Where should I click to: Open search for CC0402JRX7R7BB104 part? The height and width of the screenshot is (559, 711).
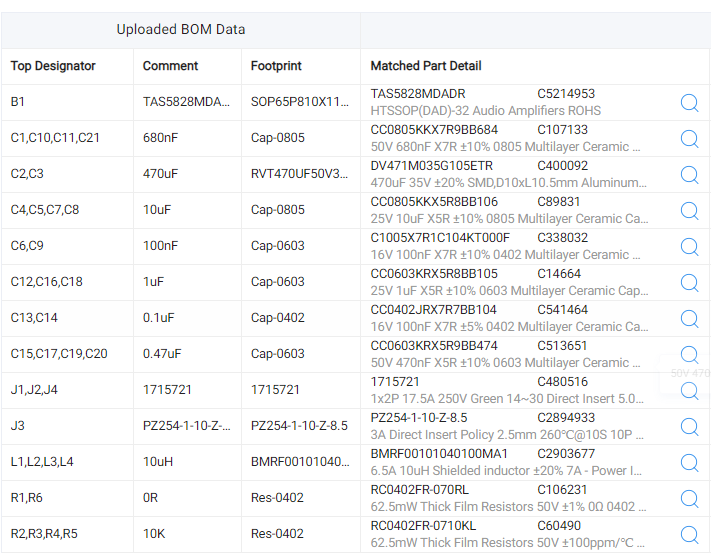click(689, 319)
